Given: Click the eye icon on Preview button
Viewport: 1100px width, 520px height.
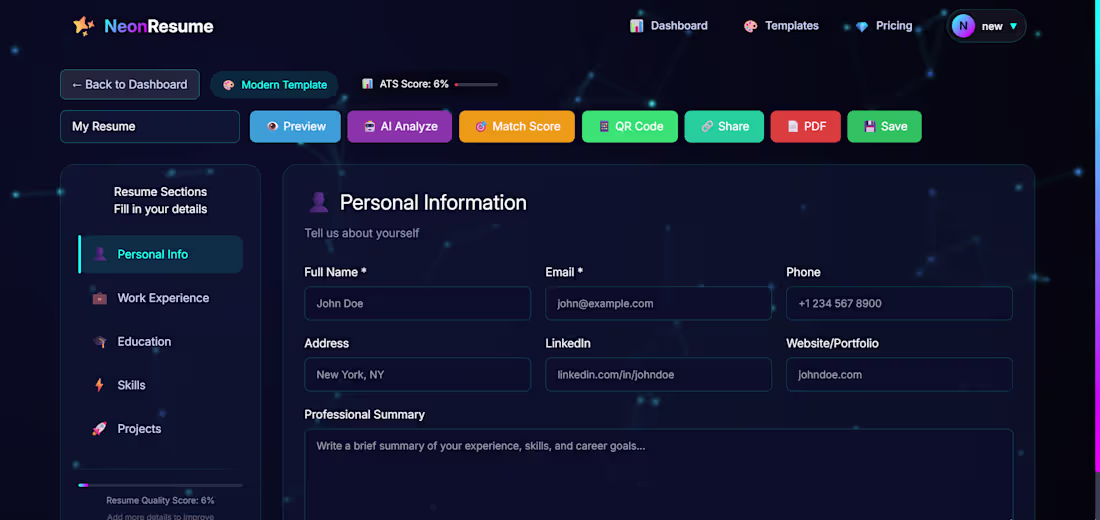Looking at the screenshot, I should click(272, 126).
